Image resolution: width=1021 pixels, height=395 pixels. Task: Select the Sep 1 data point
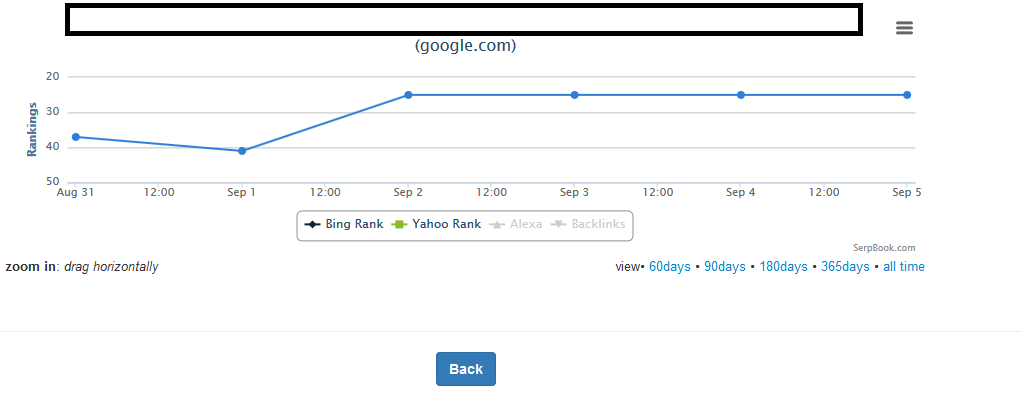[242, 151]
